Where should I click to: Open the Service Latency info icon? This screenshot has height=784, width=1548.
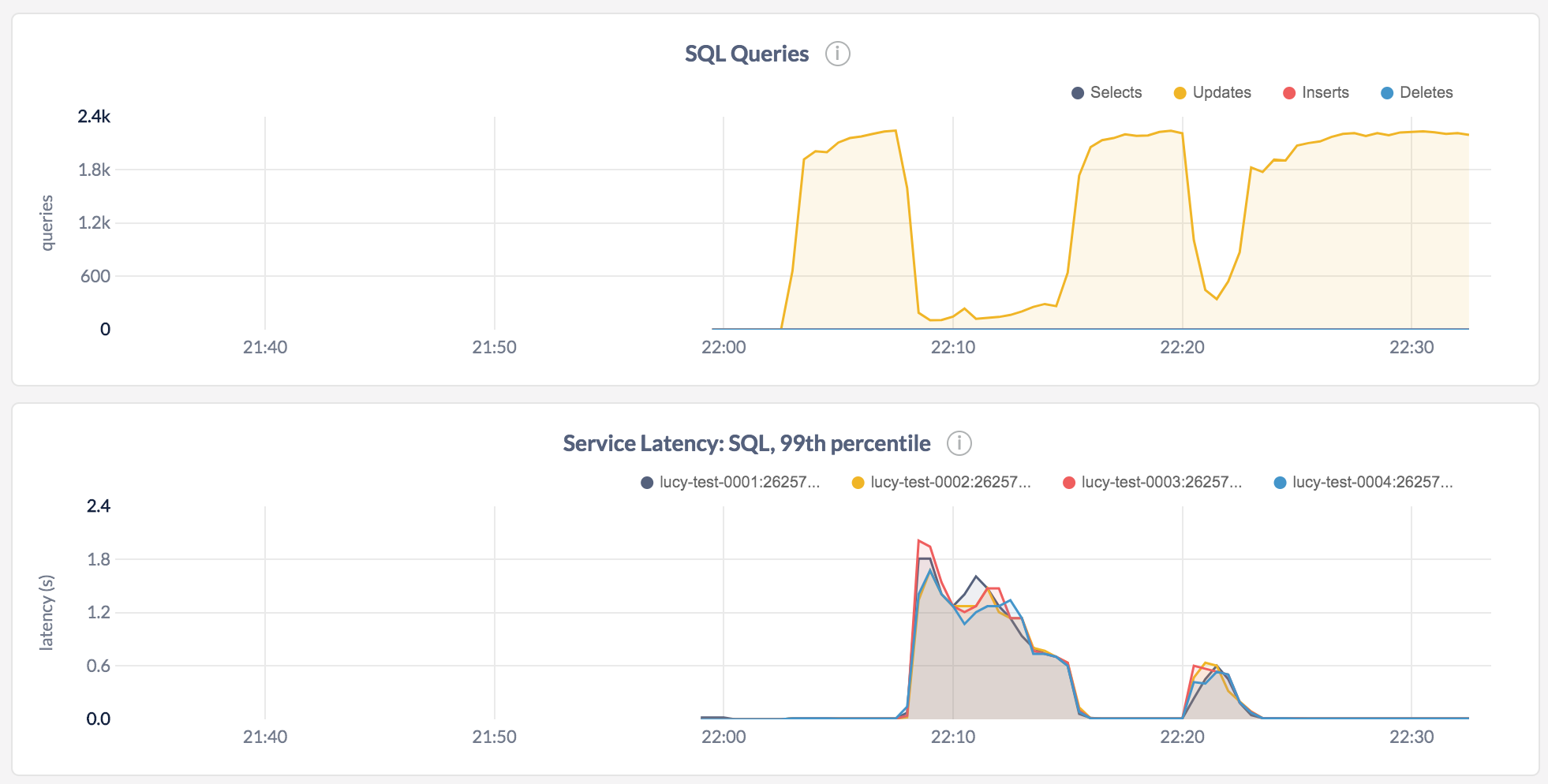pos(959,443)
